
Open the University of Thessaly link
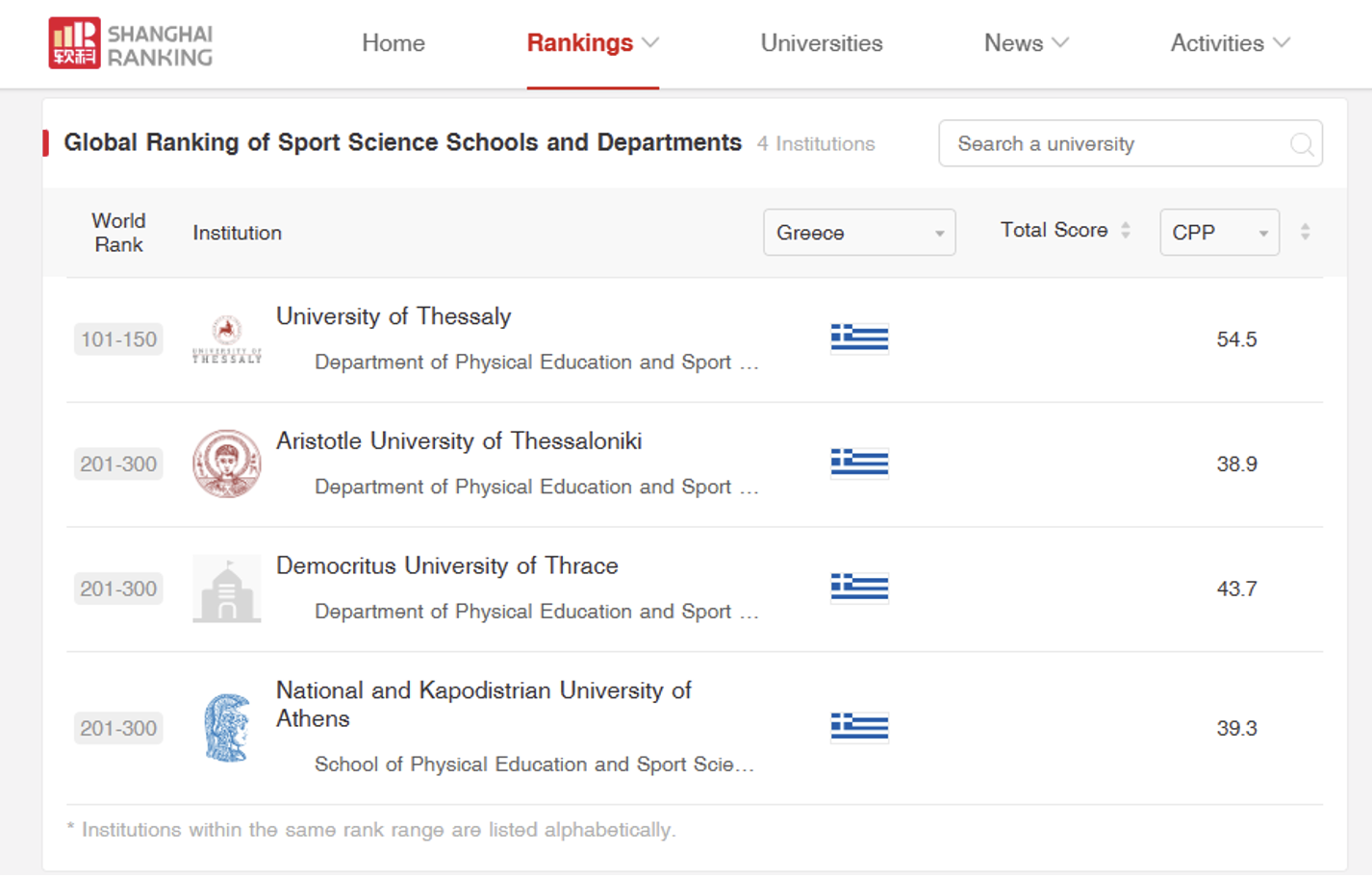(394, 316)
